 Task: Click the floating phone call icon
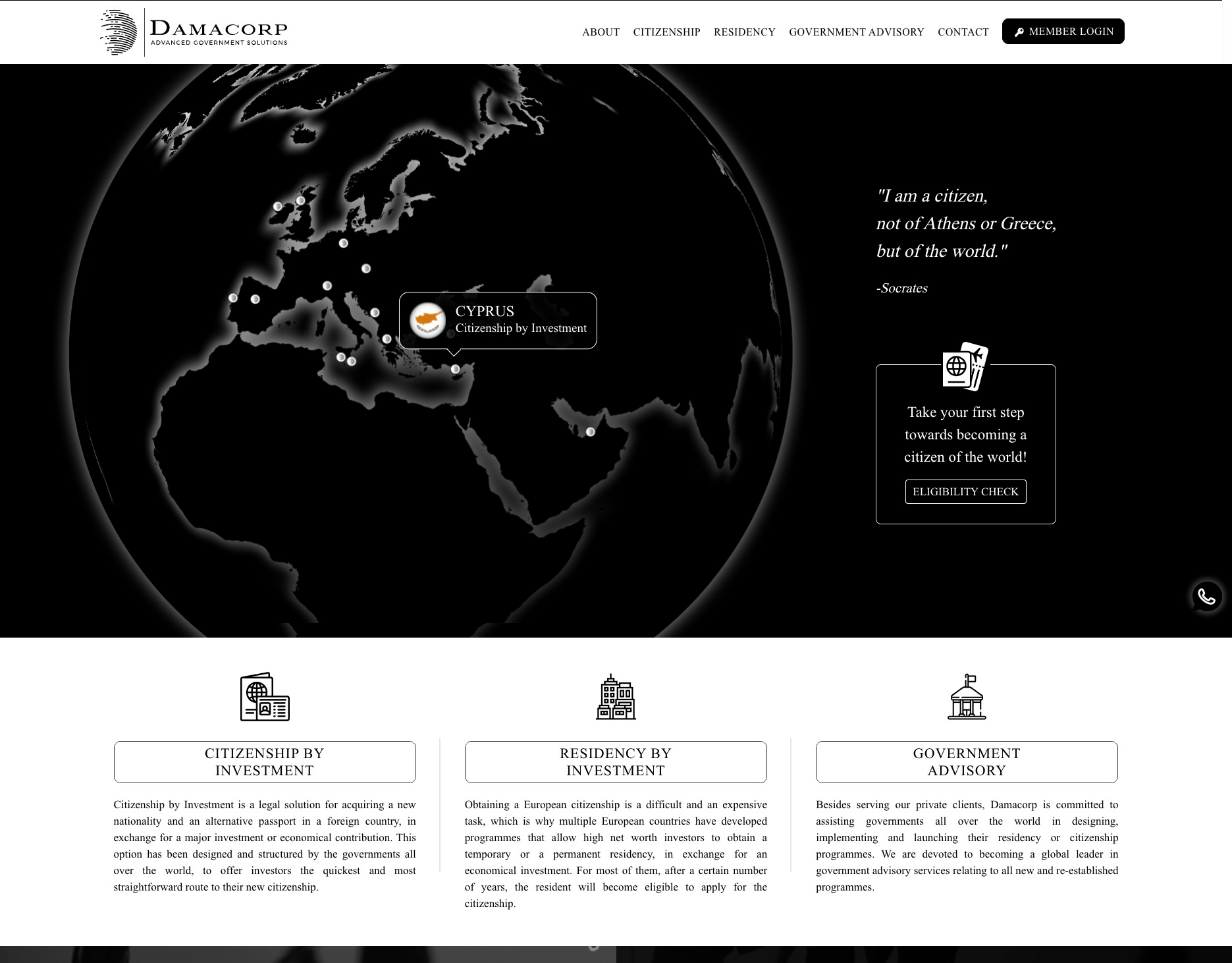click(1206, 597)
